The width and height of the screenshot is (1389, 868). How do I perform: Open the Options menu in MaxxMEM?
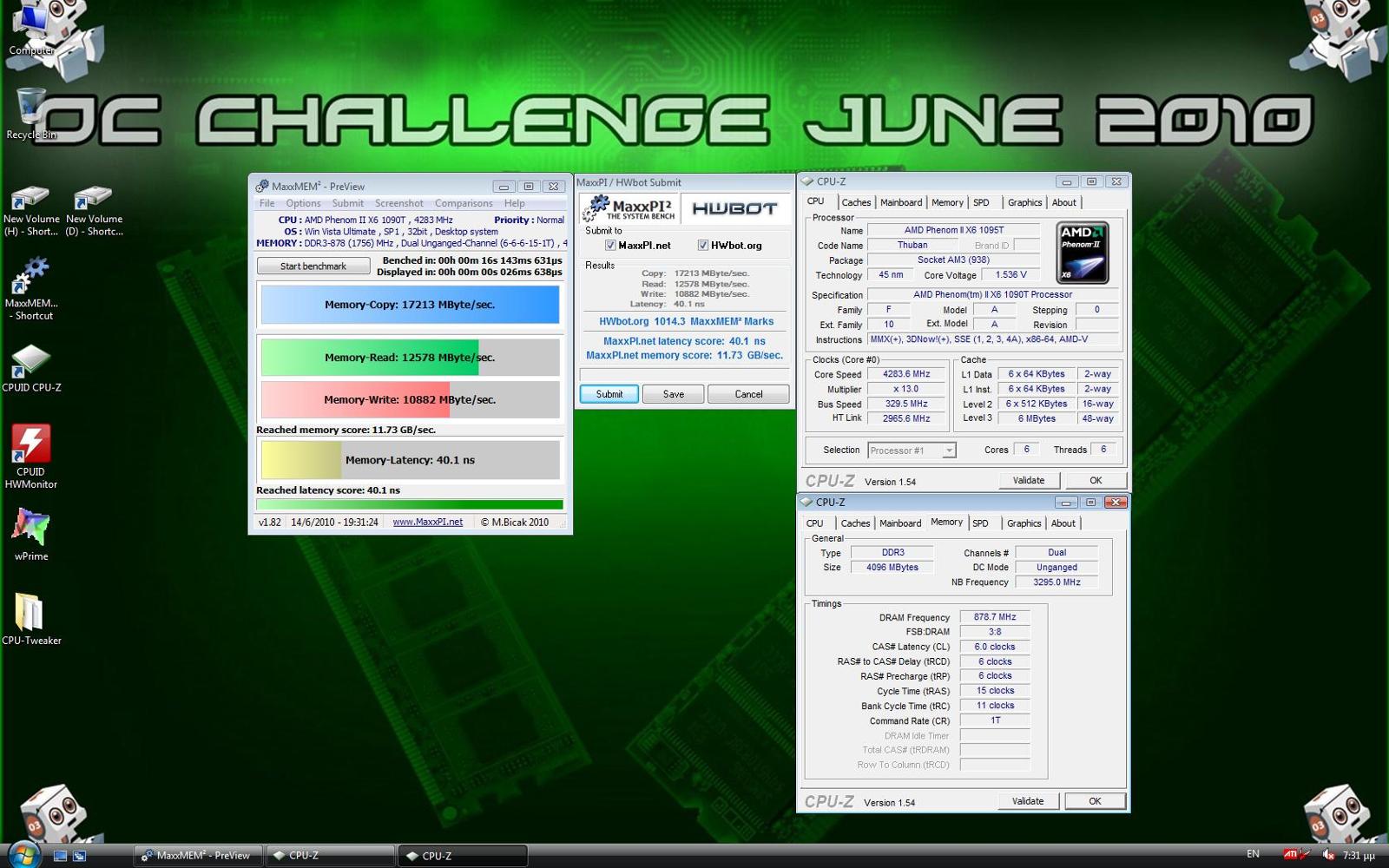(x=303, y=203)
